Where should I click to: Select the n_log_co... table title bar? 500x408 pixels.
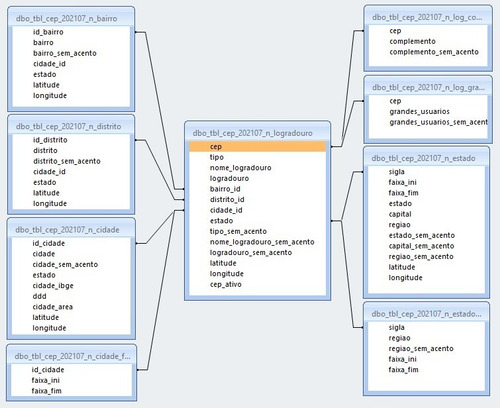click(428, 17)
